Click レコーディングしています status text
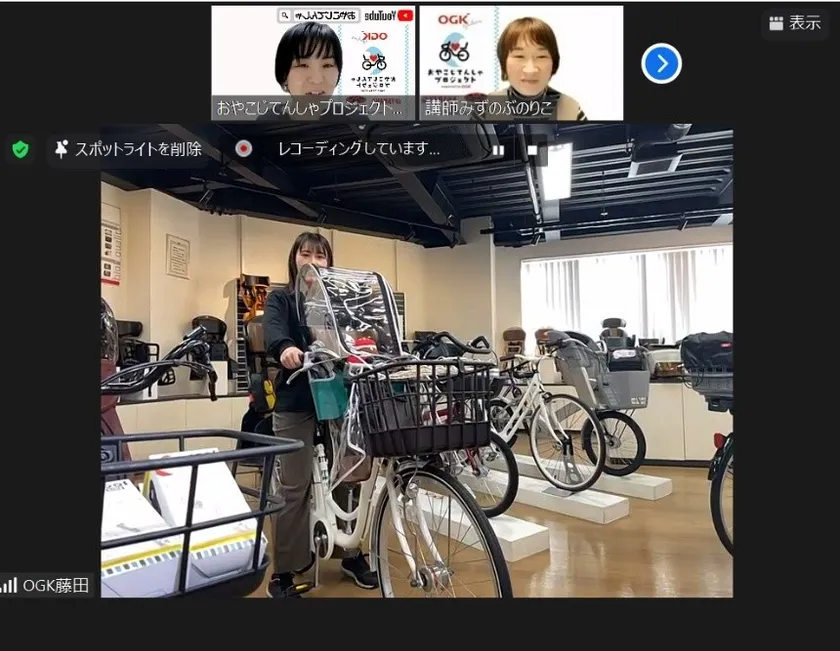The image size is (840, 651). [x=358, y=148]
